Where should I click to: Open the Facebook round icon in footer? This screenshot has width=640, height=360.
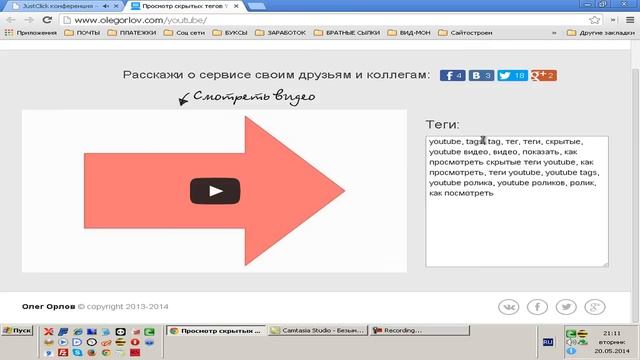[537, 307]
